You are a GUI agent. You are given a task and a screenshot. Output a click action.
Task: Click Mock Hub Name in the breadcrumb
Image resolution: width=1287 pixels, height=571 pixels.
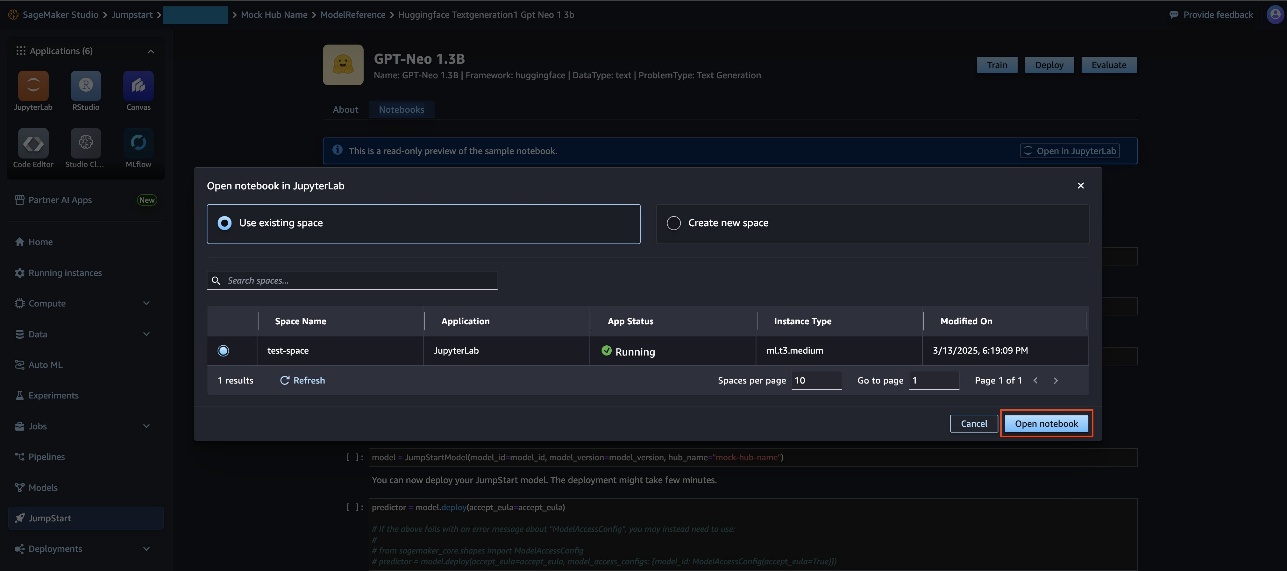click(x=276, y=15)
